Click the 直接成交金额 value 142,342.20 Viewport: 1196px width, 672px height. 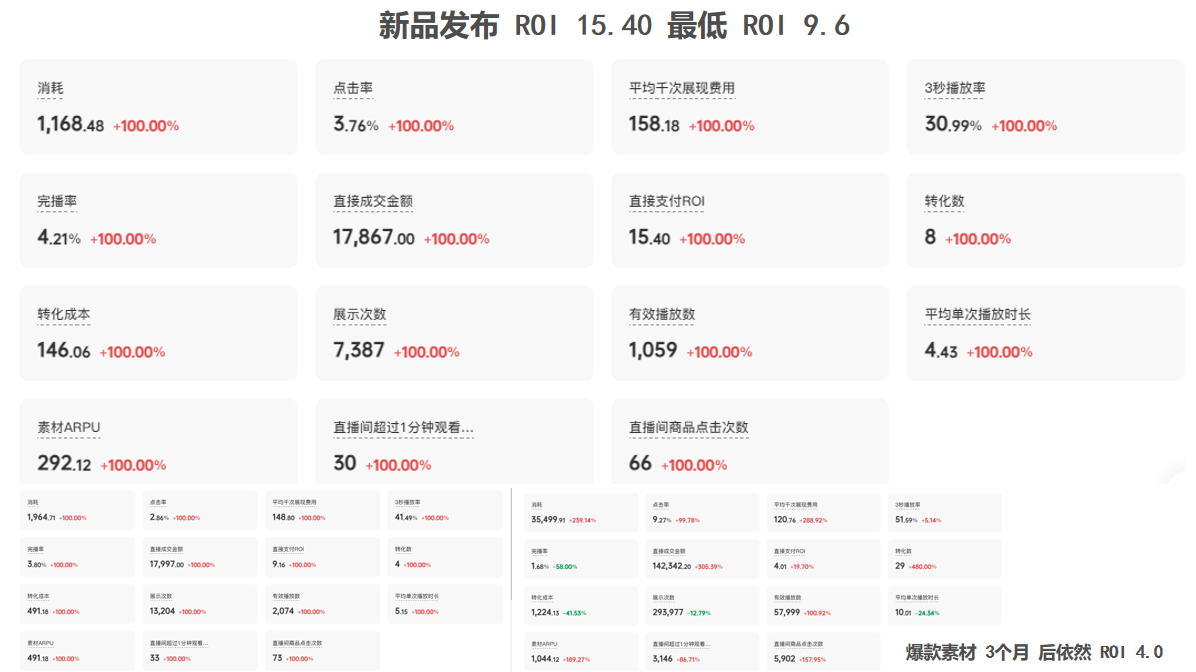tap(671, 566)
